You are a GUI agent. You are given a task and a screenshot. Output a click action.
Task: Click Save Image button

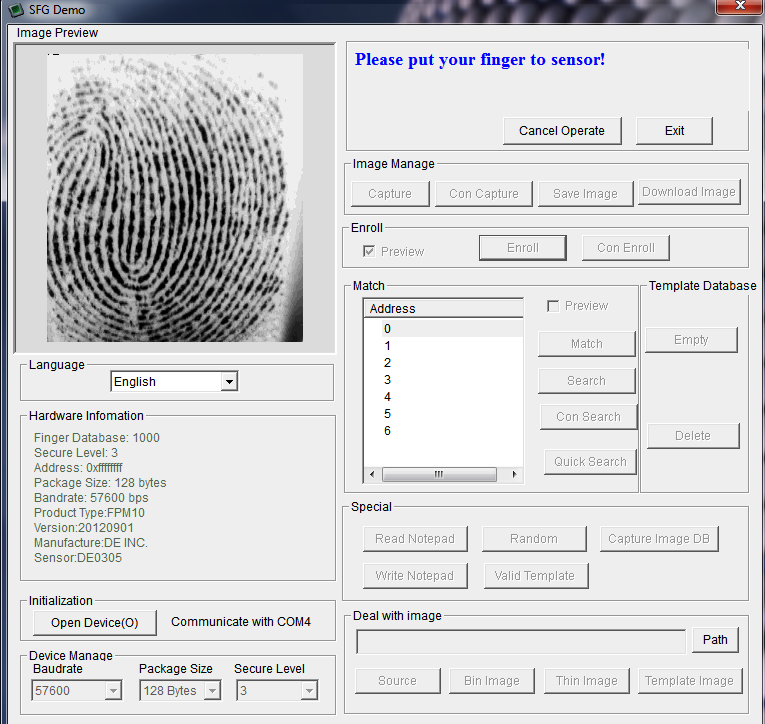pos(585,194)
